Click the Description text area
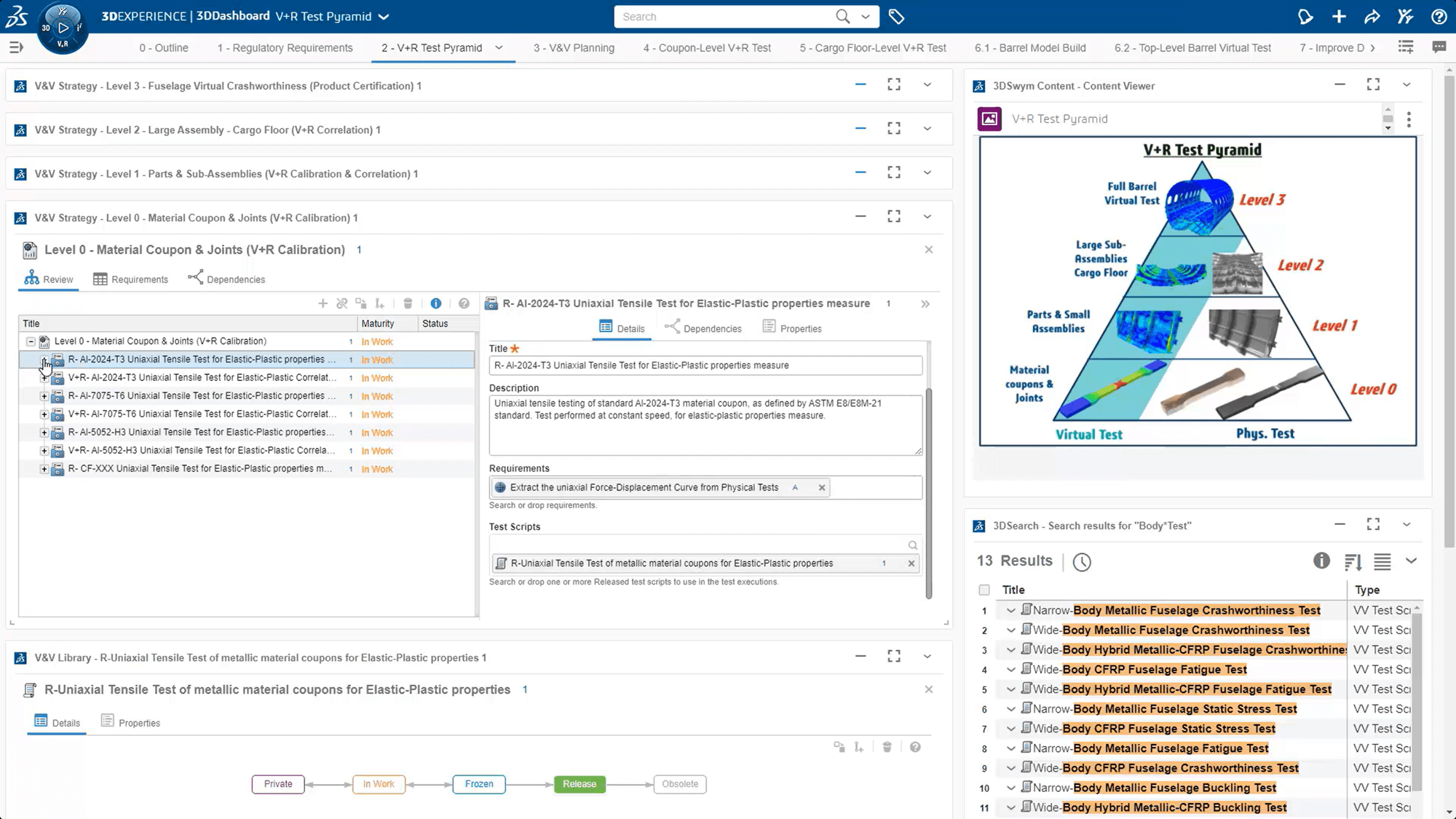1456x819 pixels. (x=705, y=425)
